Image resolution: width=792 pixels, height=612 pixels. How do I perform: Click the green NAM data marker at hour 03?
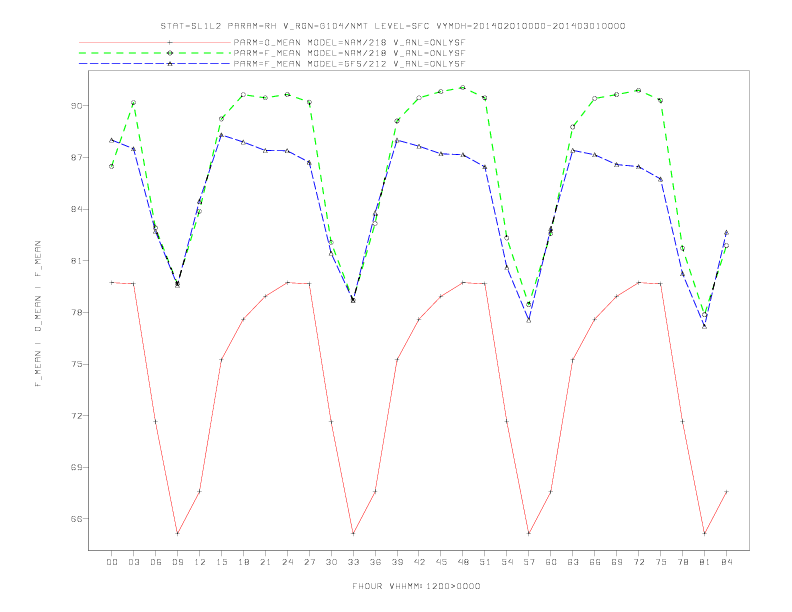coord(133,103)
